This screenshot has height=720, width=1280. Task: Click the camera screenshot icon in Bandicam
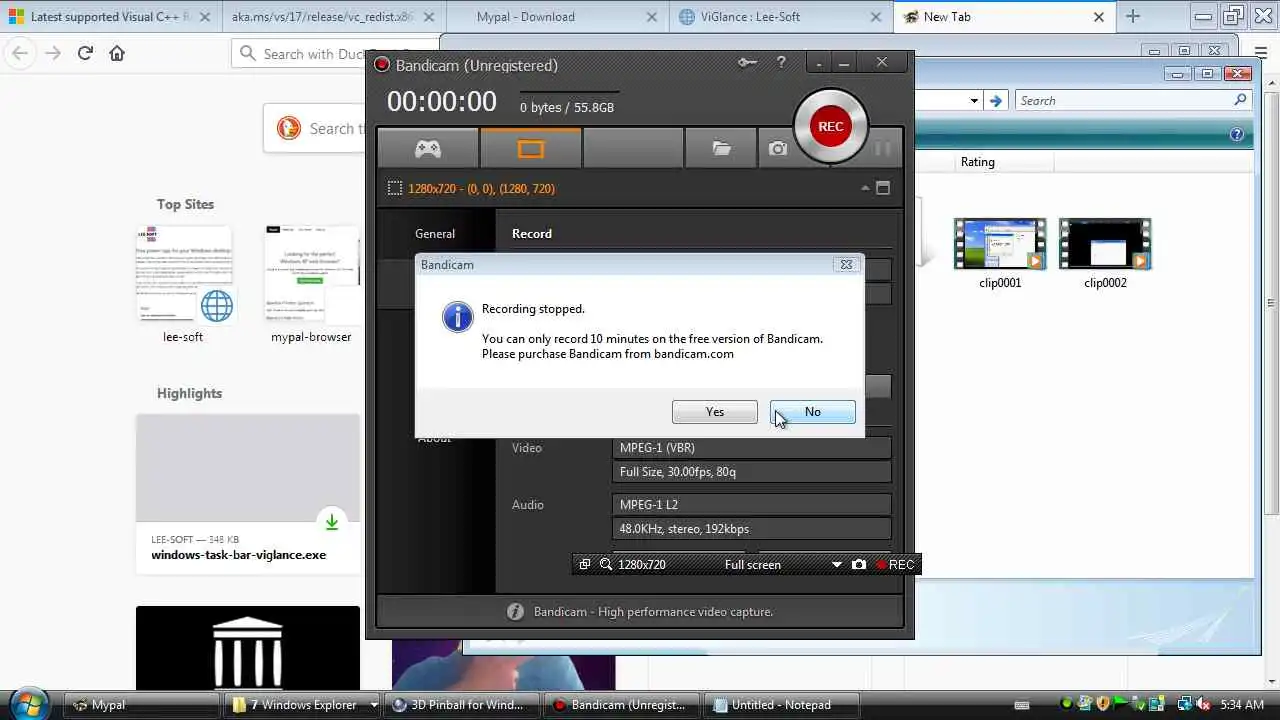point(778,149)
